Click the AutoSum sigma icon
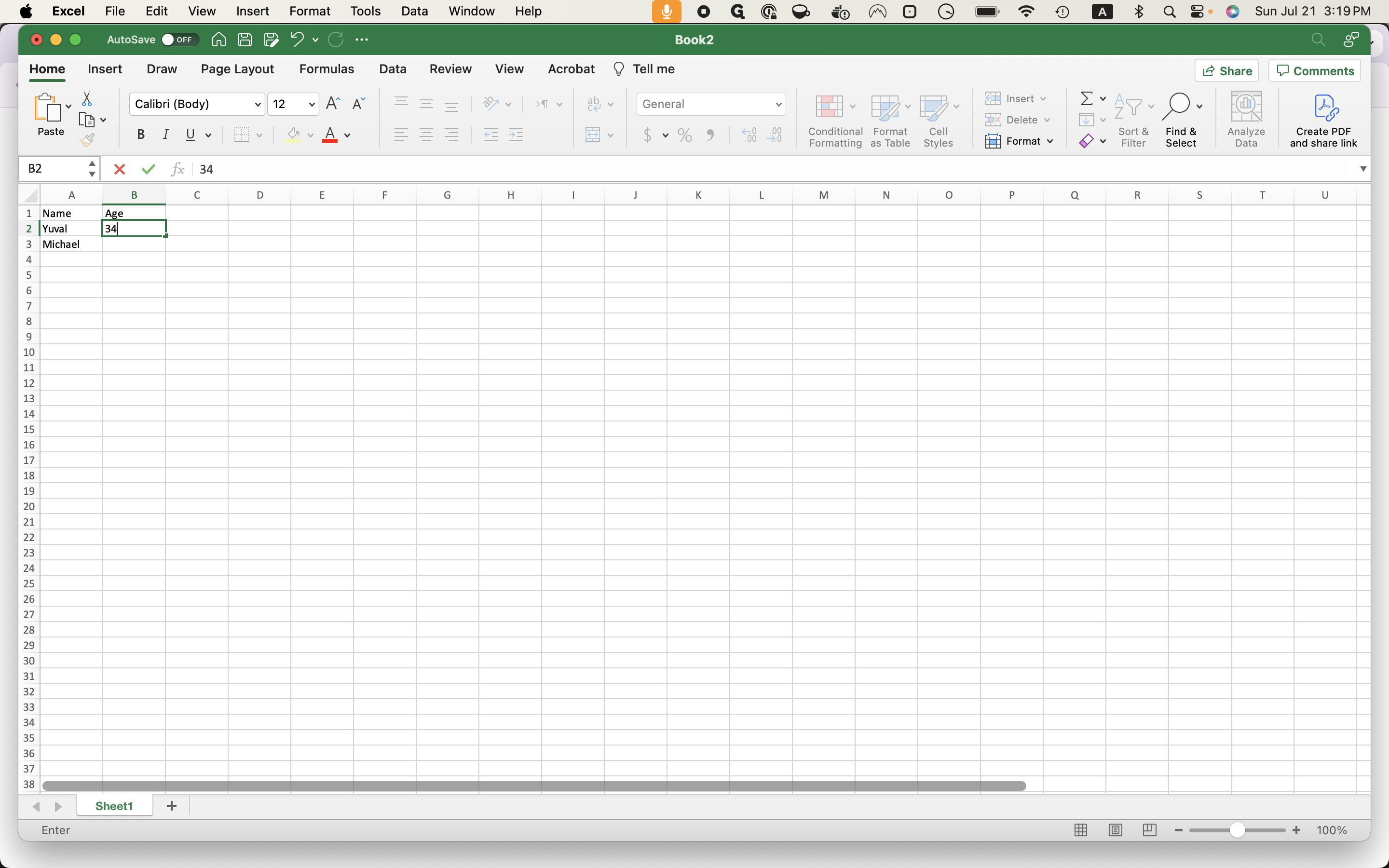Screen dimensions: 1389x868 click(1086, 99)
